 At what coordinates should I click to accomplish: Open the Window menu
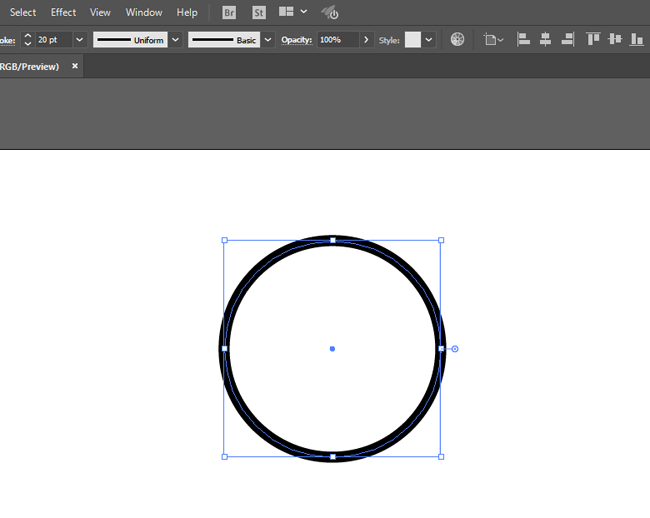(144, 12)
